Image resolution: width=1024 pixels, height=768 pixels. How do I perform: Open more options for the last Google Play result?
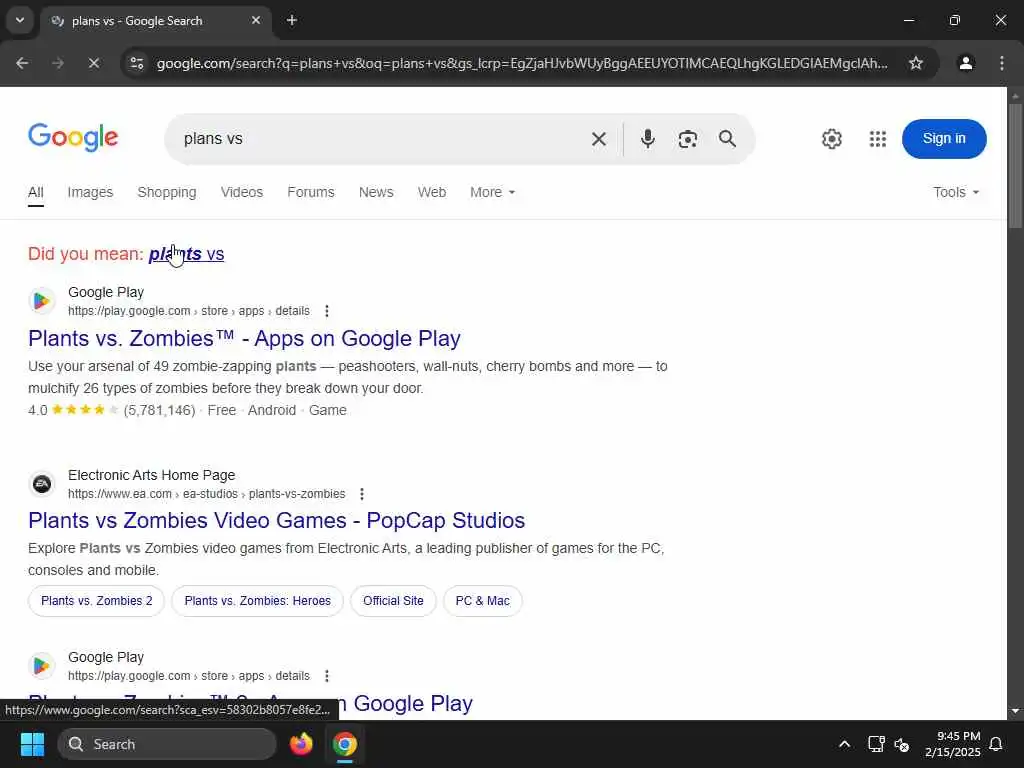click(327, 676)
